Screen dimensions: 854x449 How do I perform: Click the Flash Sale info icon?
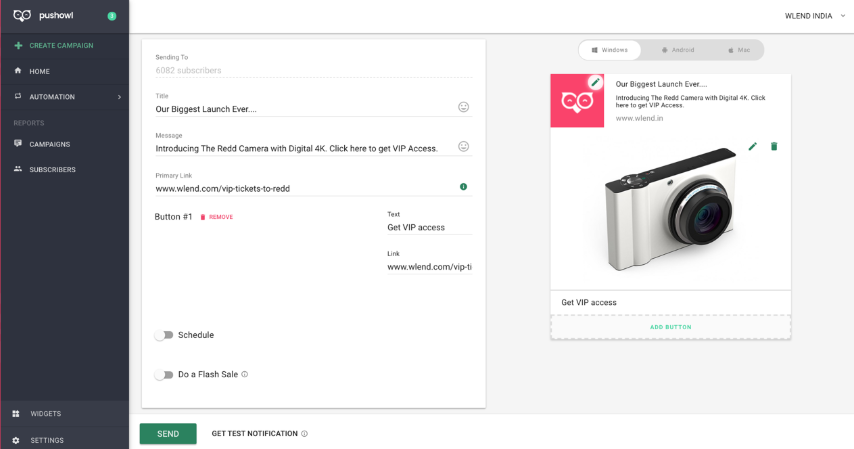(245, 374)
